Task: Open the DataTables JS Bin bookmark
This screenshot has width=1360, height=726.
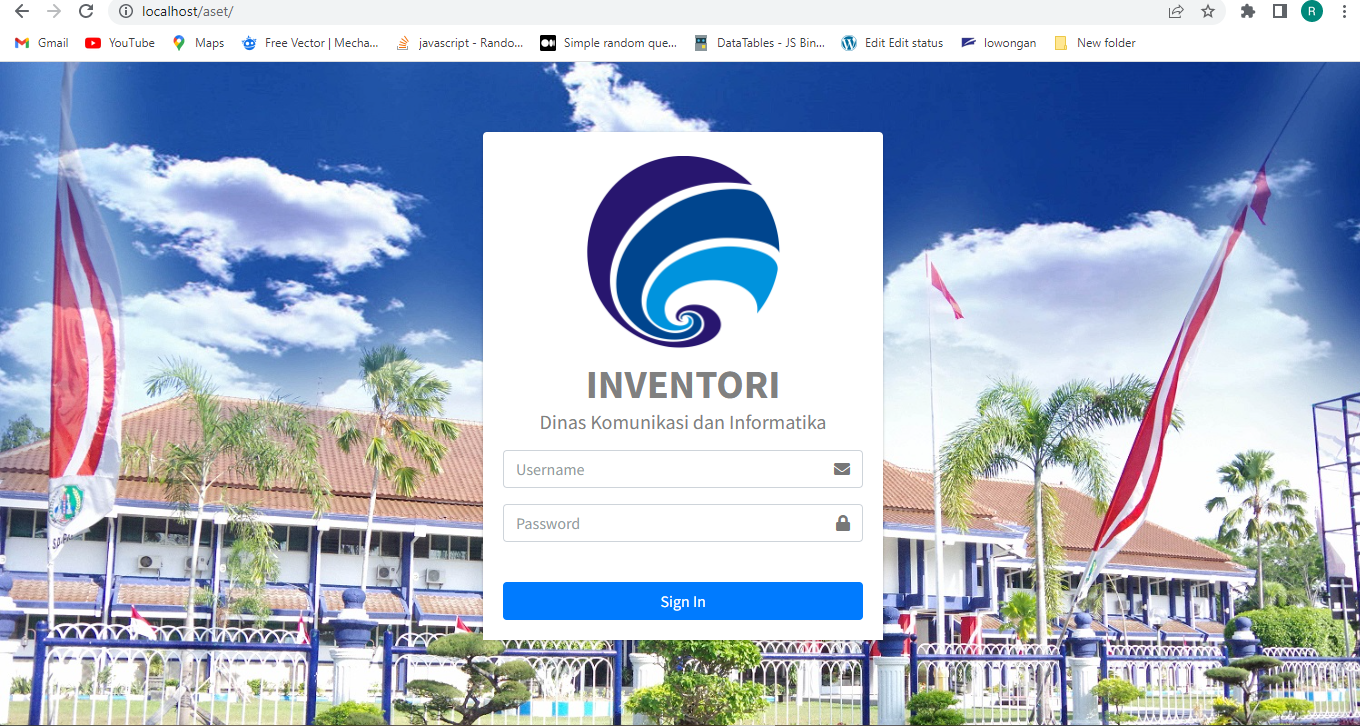Action: [759, 43]
